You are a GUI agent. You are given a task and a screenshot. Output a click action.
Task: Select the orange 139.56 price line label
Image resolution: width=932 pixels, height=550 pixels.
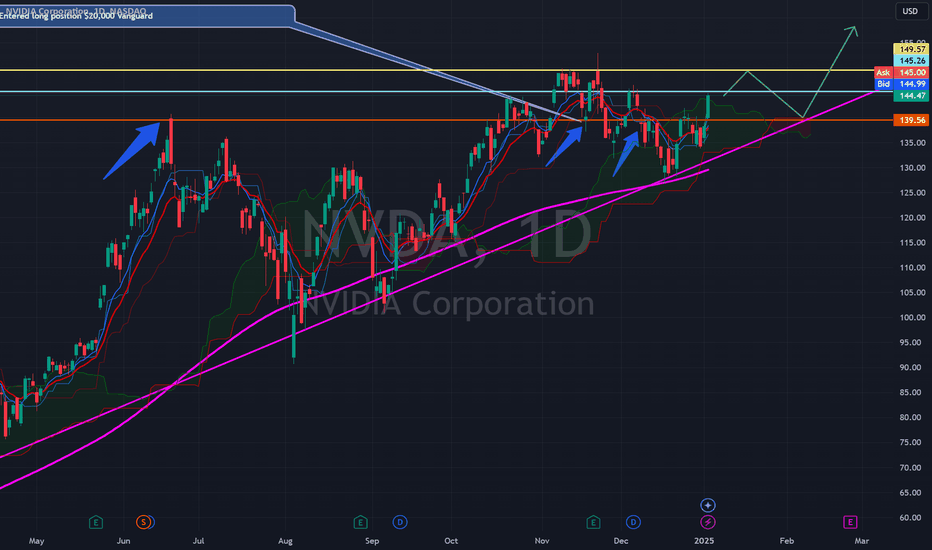pos(911,120)
